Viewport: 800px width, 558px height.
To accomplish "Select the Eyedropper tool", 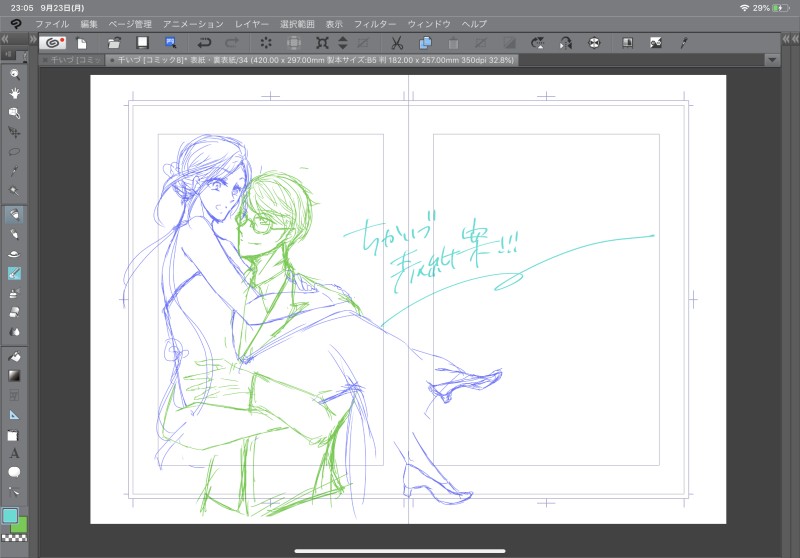I will [x=14, y=171].
